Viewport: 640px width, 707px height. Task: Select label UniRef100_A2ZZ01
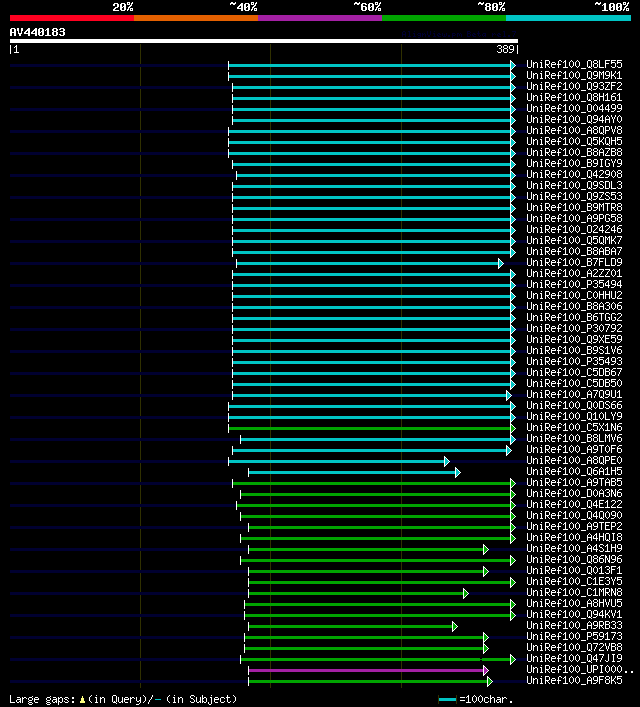[574, 273]
